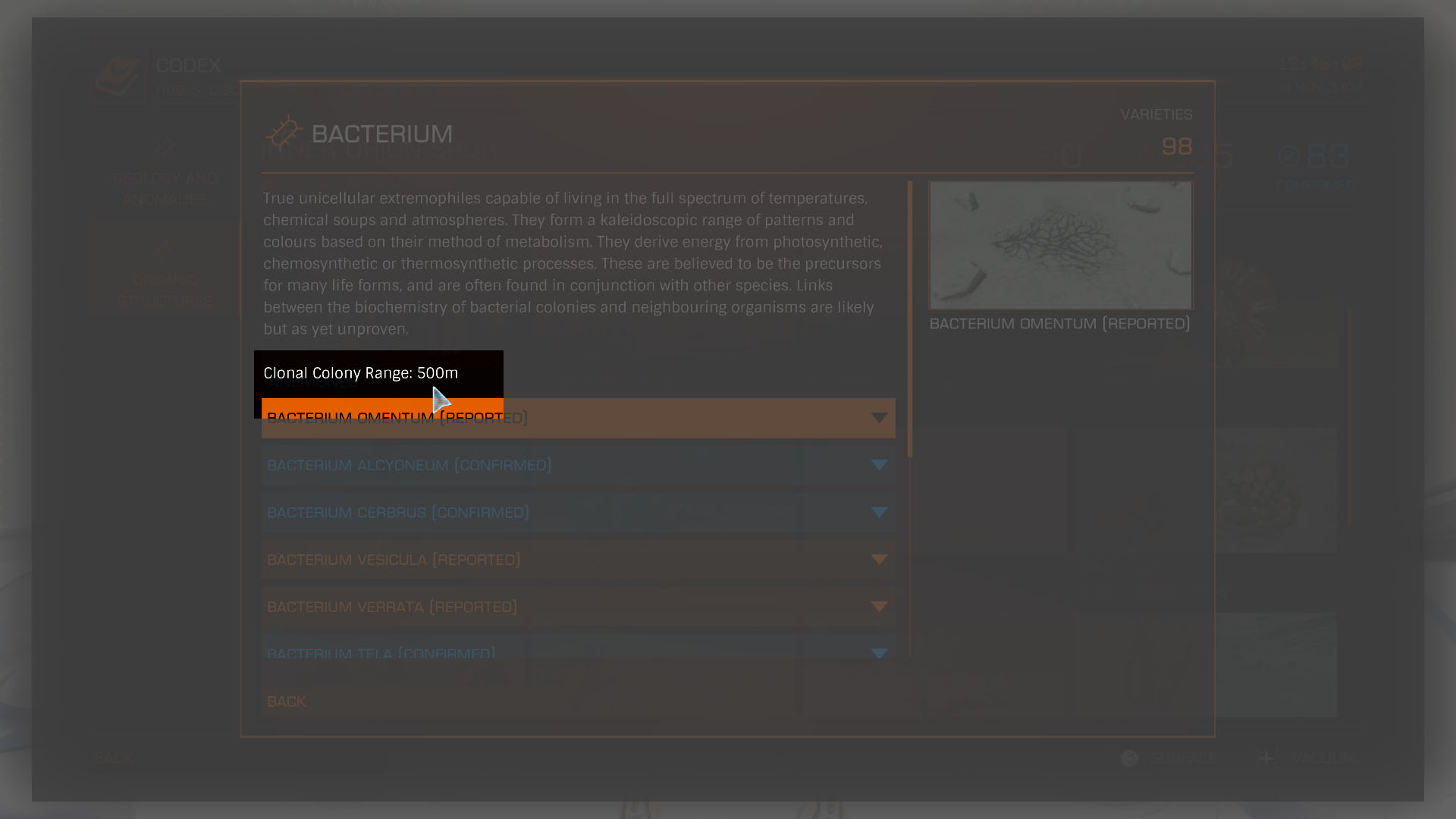Click the Varieties count 98

pos(1176,146)
